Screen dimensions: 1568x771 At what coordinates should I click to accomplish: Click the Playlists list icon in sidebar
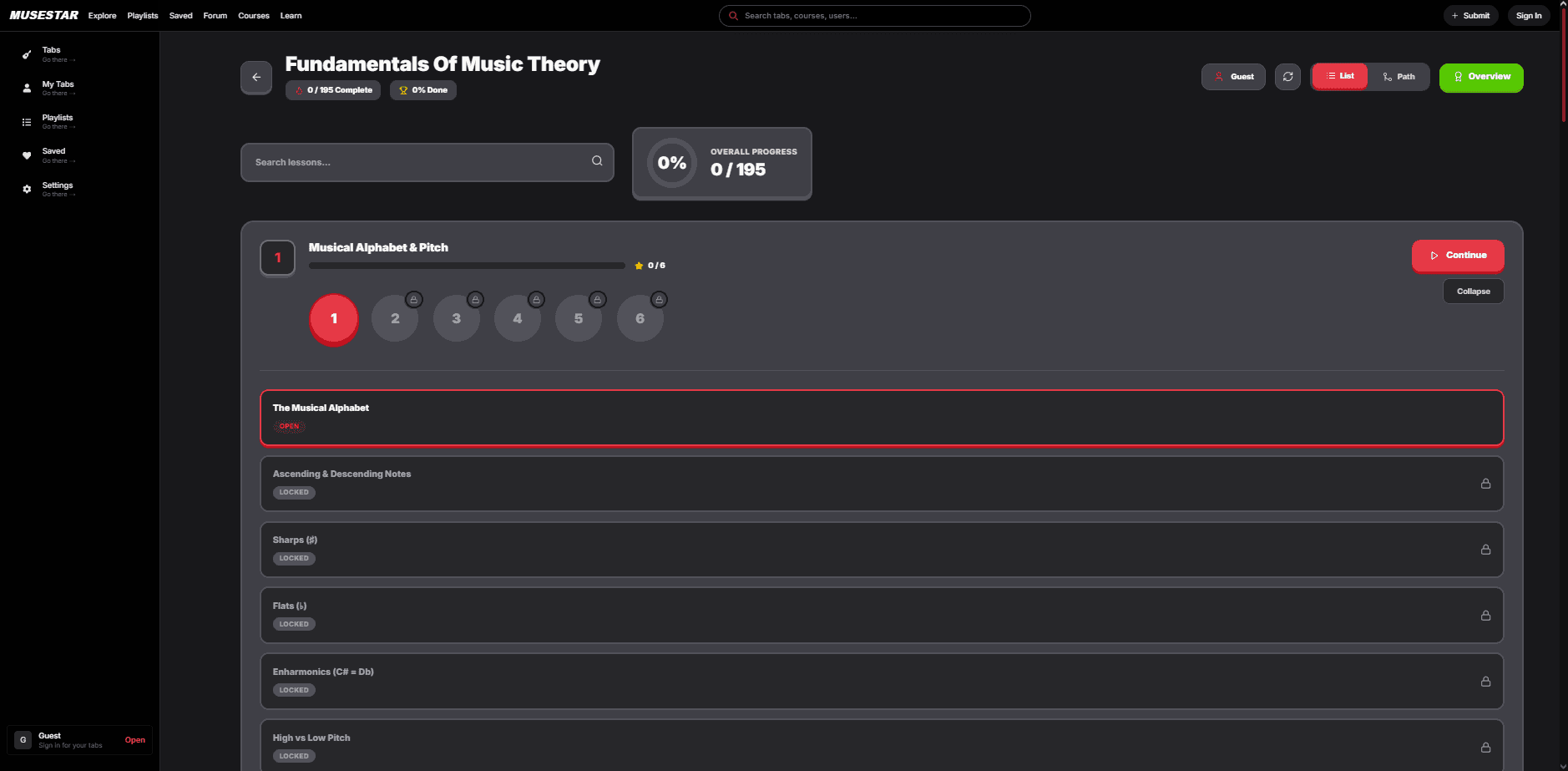pyautogui.click(x=28, y=122)
